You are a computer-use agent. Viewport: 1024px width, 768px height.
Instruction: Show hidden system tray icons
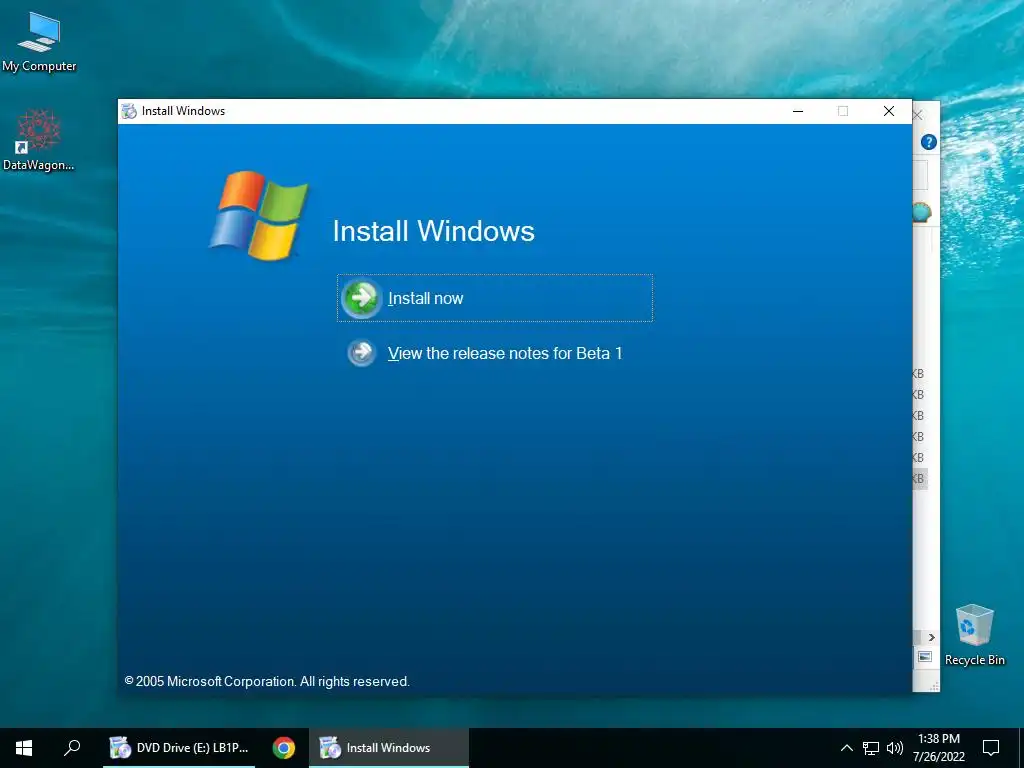pos(846,748)
